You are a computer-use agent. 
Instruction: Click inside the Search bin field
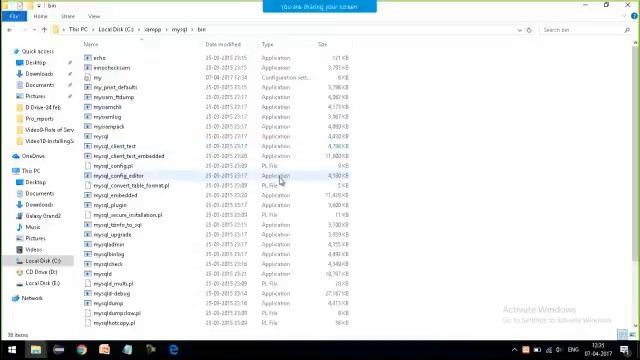click(x=582, y=30)
